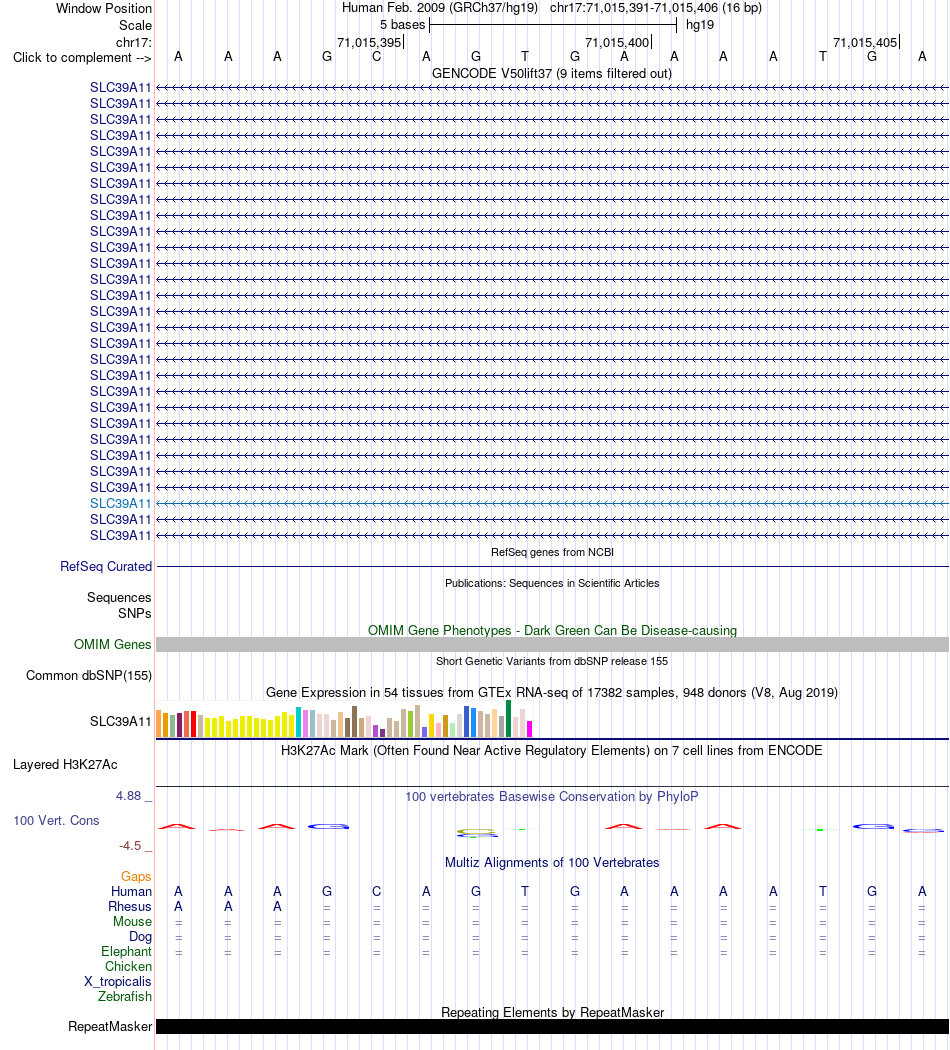
Task: Click the "chr17:" ruler label
Action: point(134,42)
